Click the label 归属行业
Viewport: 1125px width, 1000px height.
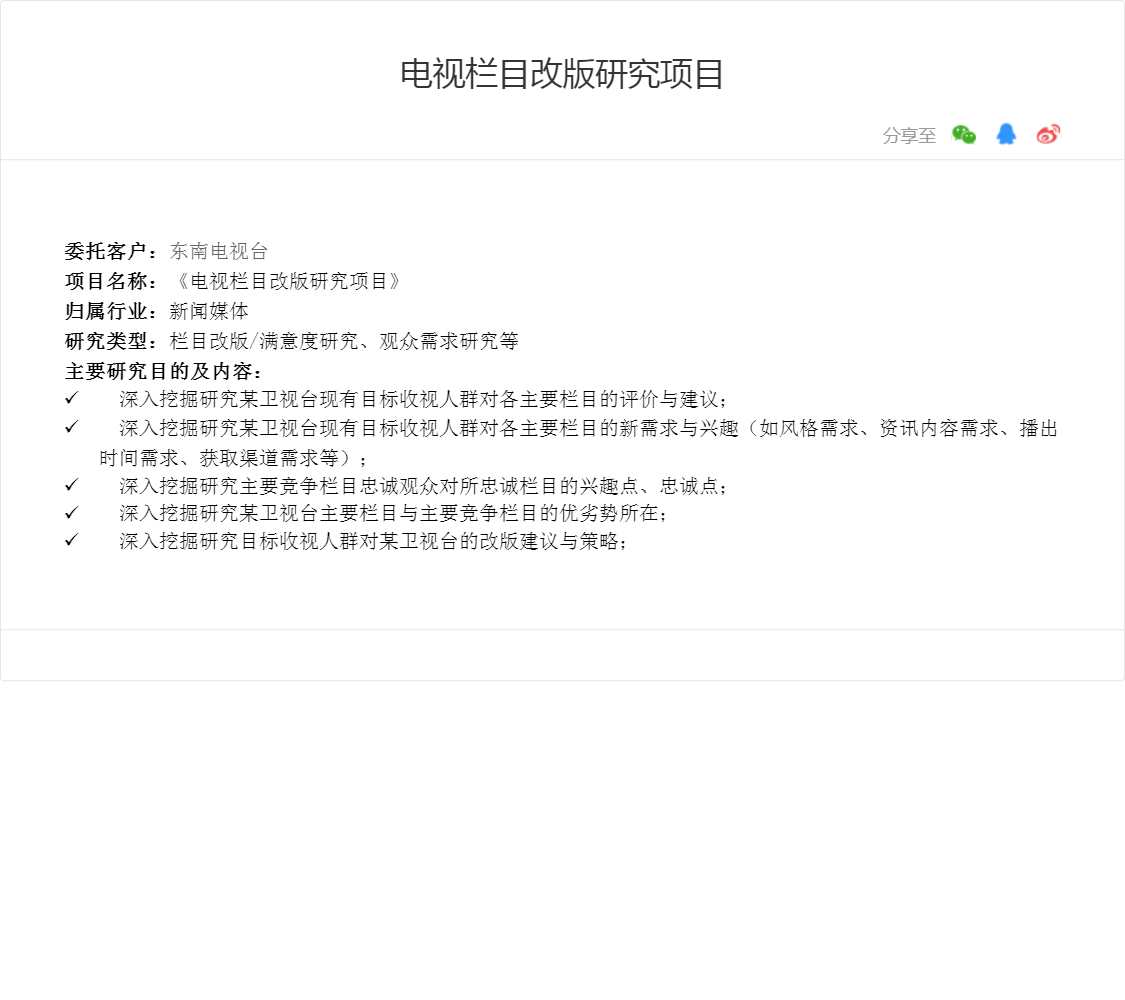click(x=105, y=311)
